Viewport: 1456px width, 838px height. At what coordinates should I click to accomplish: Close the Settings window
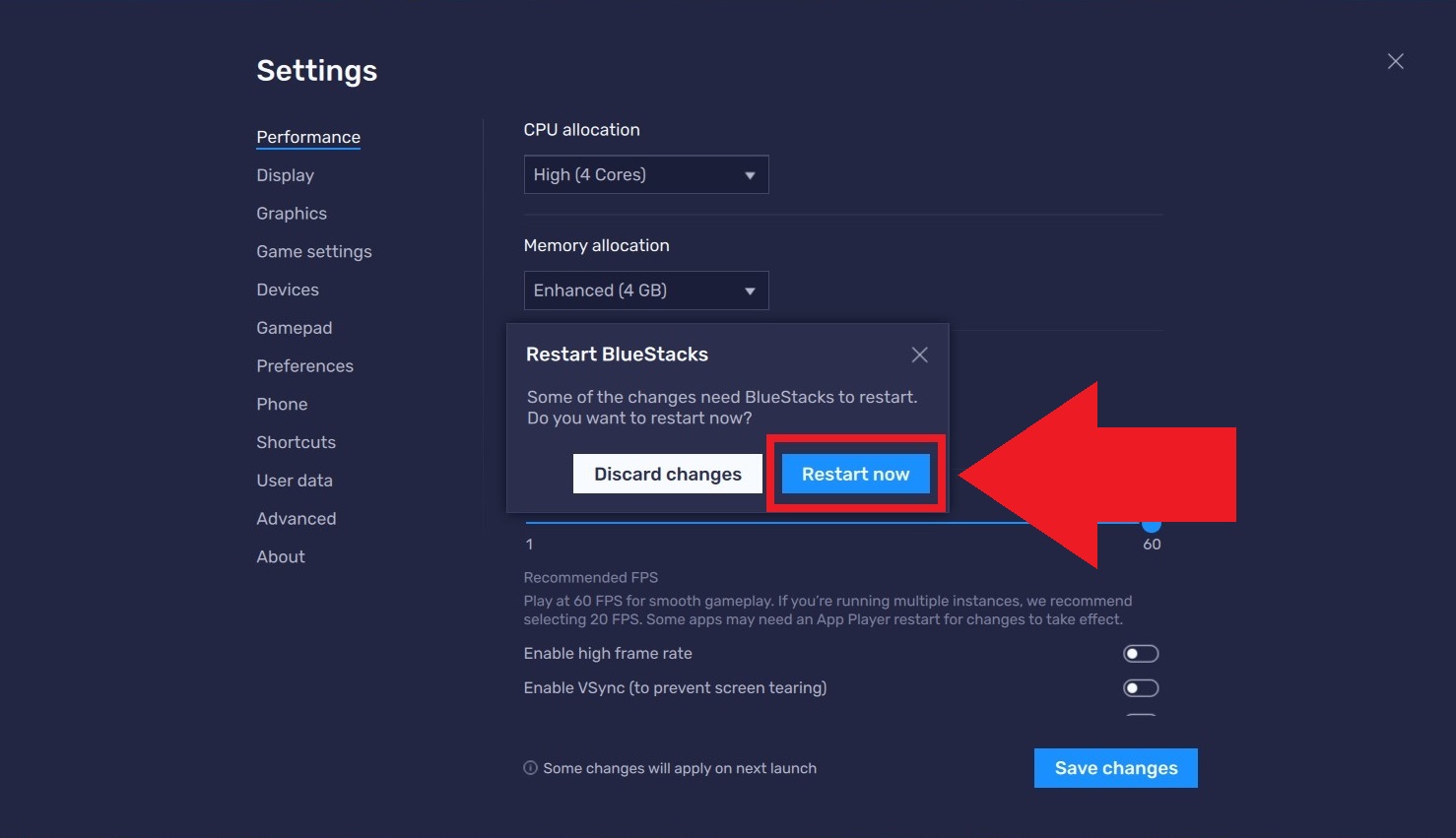pyautogui.click(x=1395, y=61)
